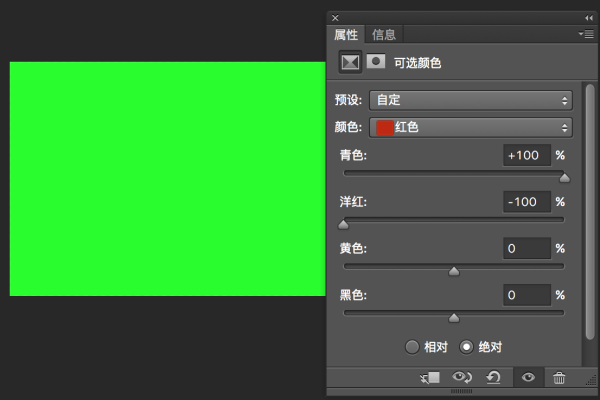
Task: Select the layer mask icon
Action: click(376, 61)
